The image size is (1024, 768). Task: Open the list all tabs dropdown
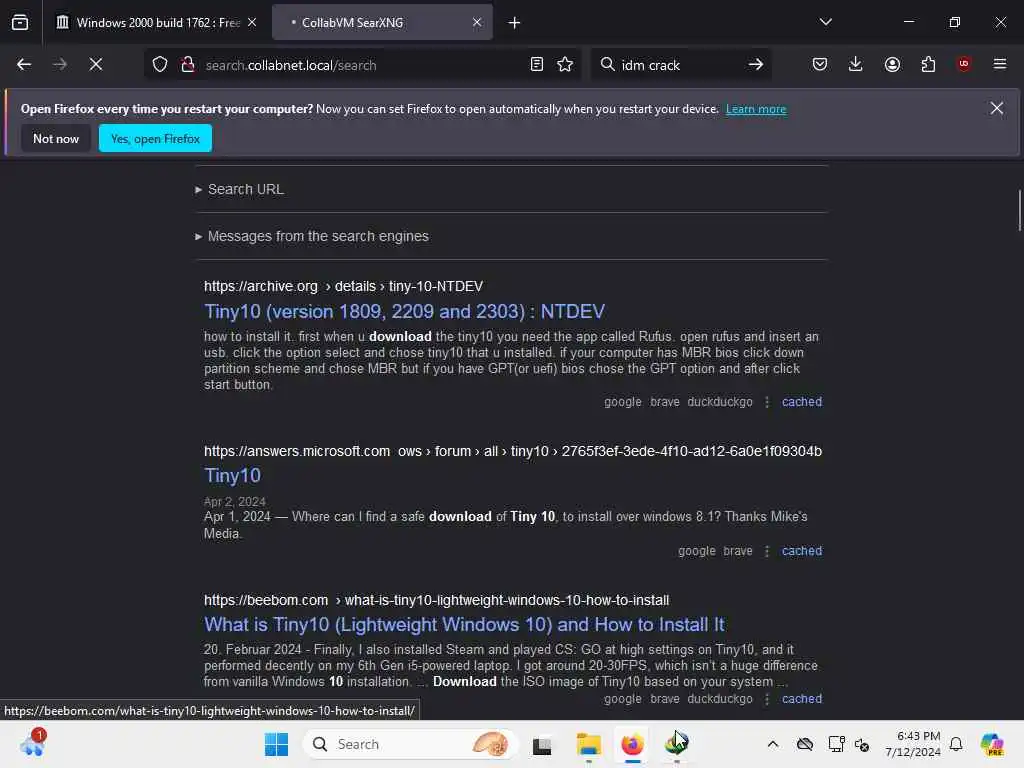tap(825, 22)
